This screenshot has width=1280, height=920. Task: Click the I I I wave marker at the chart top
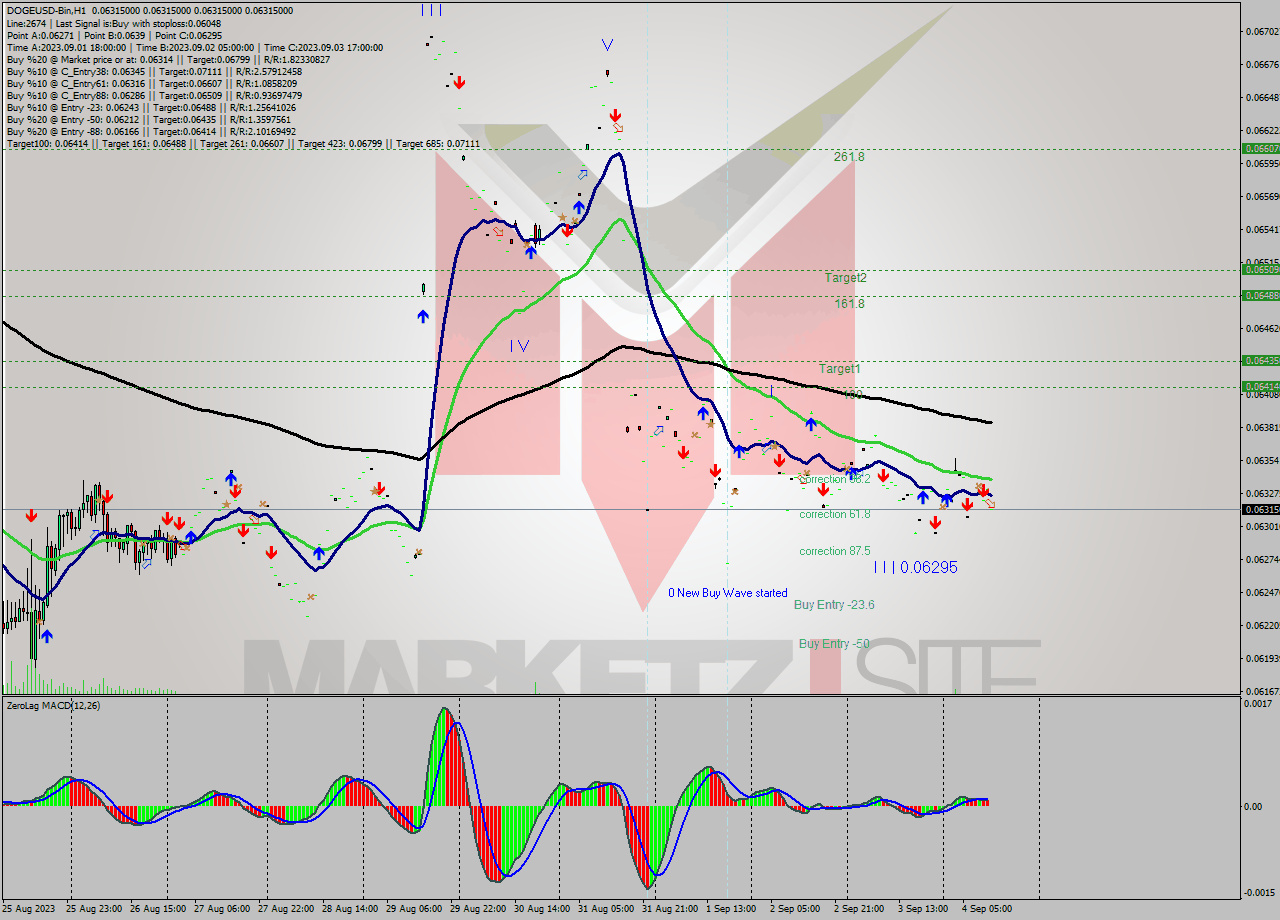(x=431, y=10)
